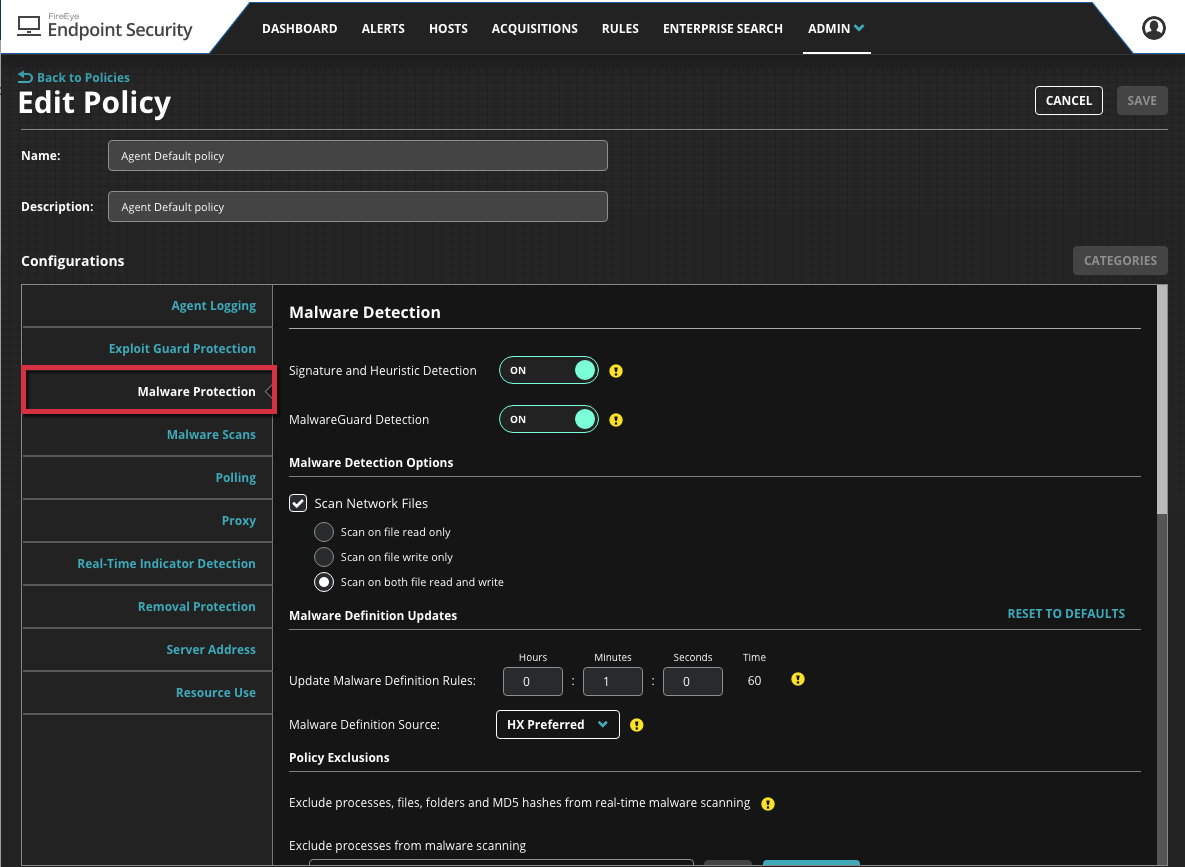Select Polling configuration

coord(147,478)
